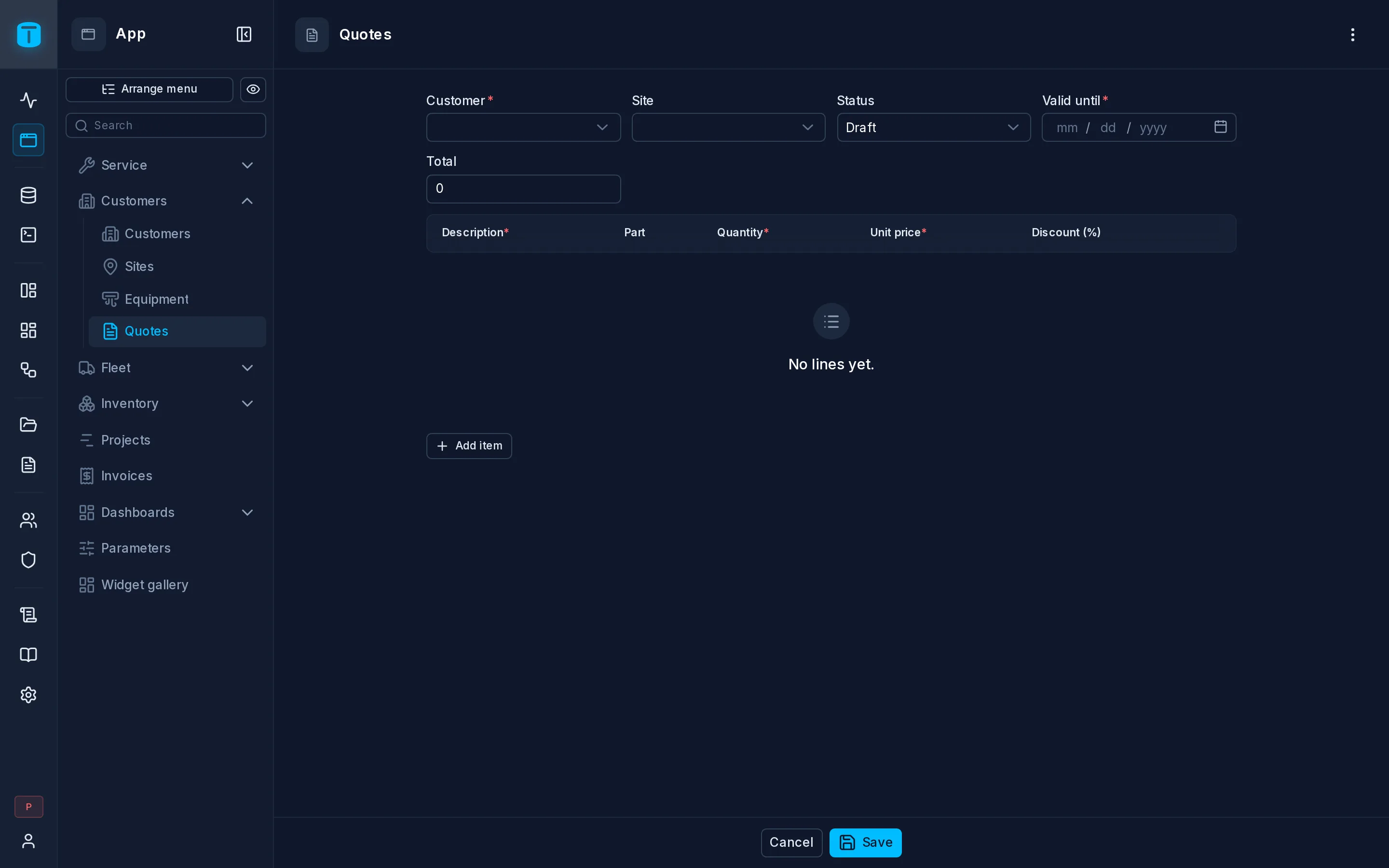Open Invoices in the sidebar
The width and height of the screenshot is (1389, 868).
166,476
